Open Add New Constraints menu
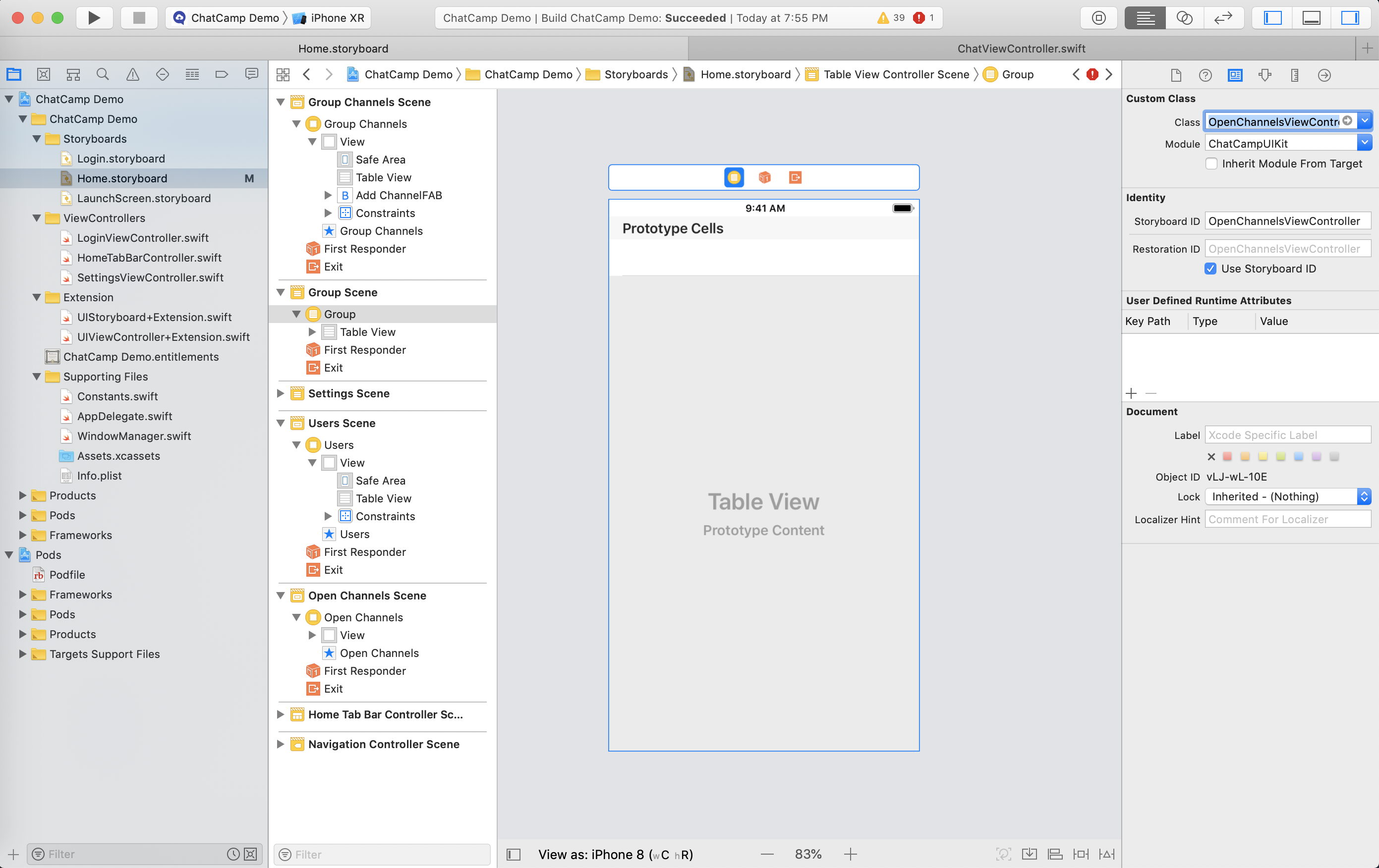The image size is (1379, 868). click(x=1081, y=854)
